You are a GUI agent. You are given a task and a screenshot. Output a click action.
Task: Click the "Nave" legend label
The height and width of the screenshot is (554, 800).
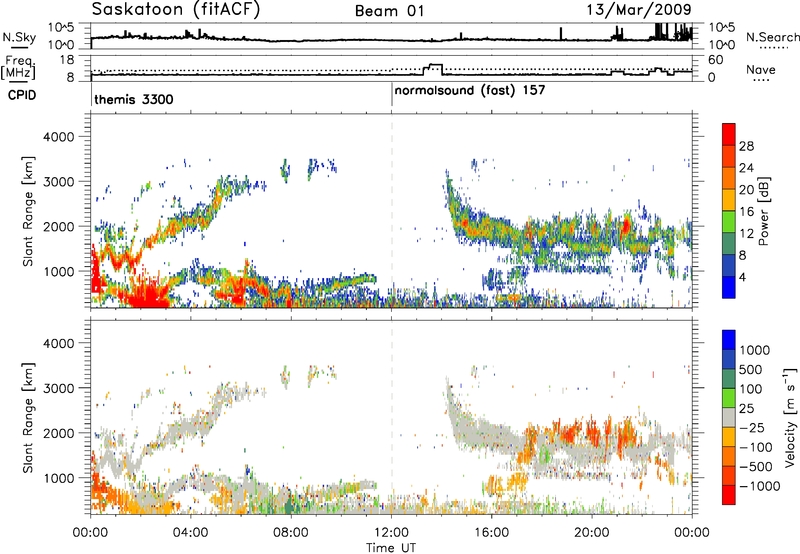tap(761, 70)
